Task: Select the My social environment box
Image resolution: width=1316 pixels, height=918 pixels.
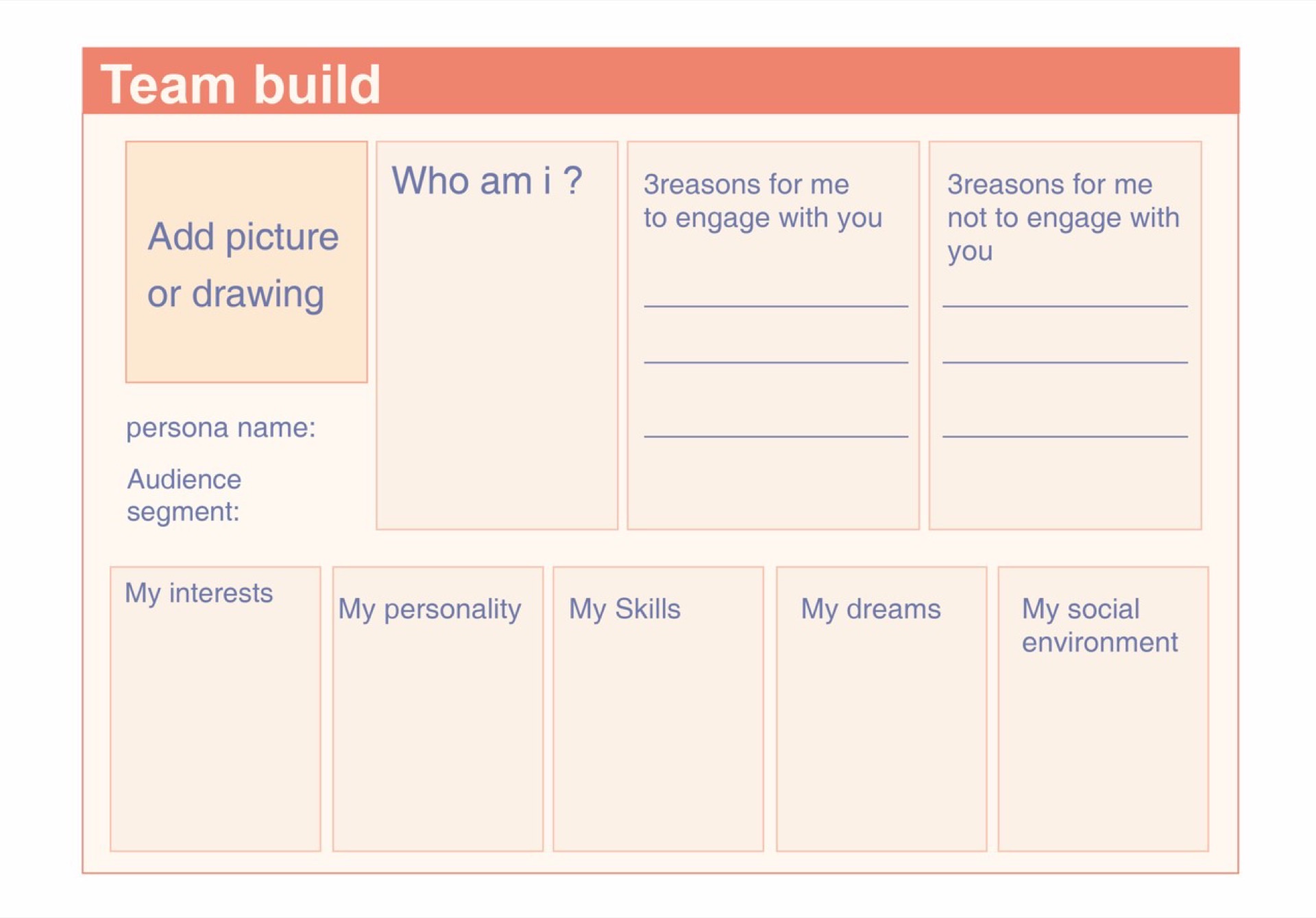Action: point(1103,709)
